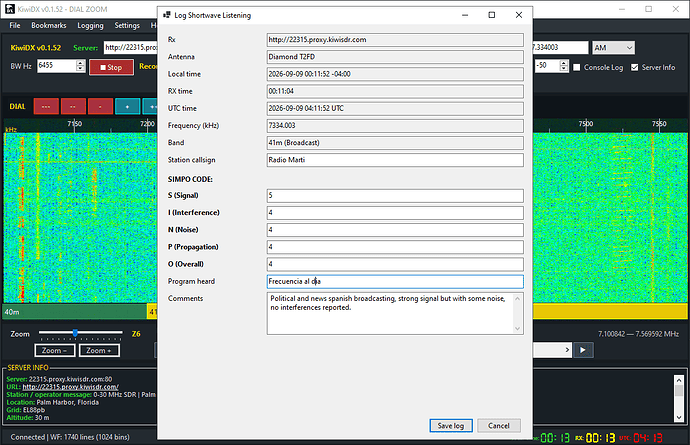The image size is (690, 445).
Task: Stop the stream with Stop button
Action: click(x=111, y=67)
